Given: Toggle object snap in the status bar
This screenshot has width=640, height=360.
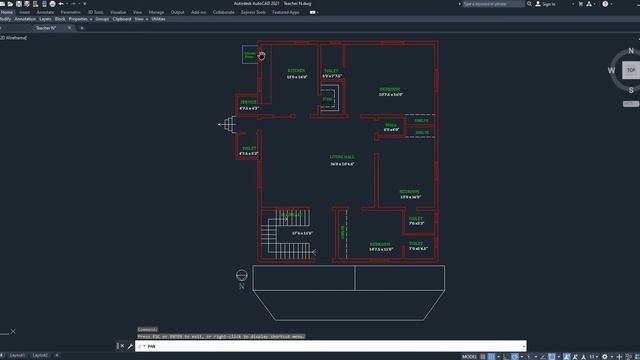Looking at the screenshot, I should (551, 357).
